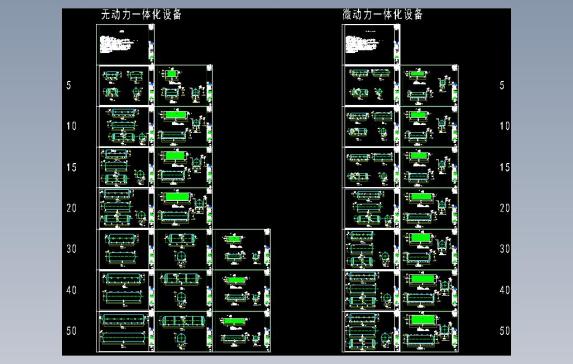The image size is (573, 364).
Task: Click the 无动力一体化设备 title text
Action: coord(141,15)
